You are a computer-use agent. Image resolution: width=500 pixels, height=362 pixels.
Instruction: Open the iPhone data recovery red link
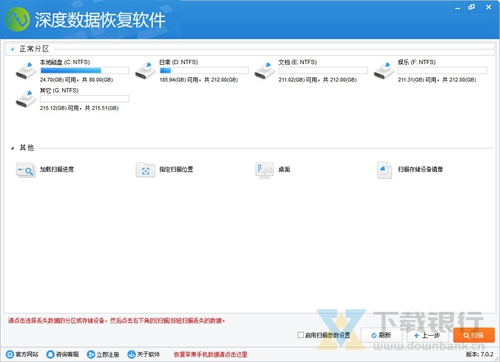pos(210,355)
